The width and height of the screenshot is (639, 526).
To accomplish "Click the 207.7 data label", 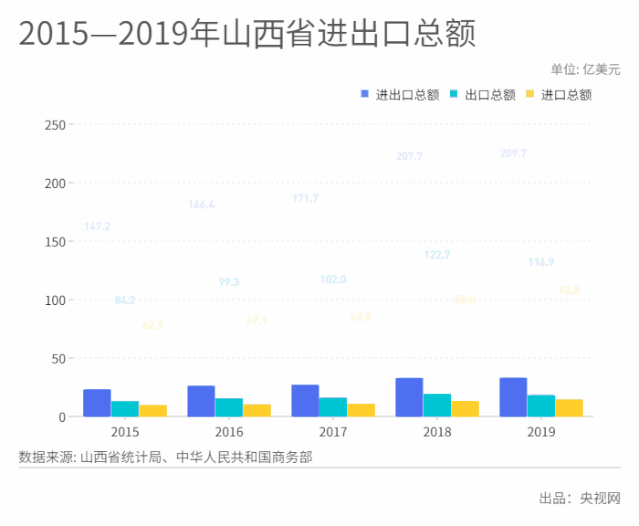I will click(409, 156).
